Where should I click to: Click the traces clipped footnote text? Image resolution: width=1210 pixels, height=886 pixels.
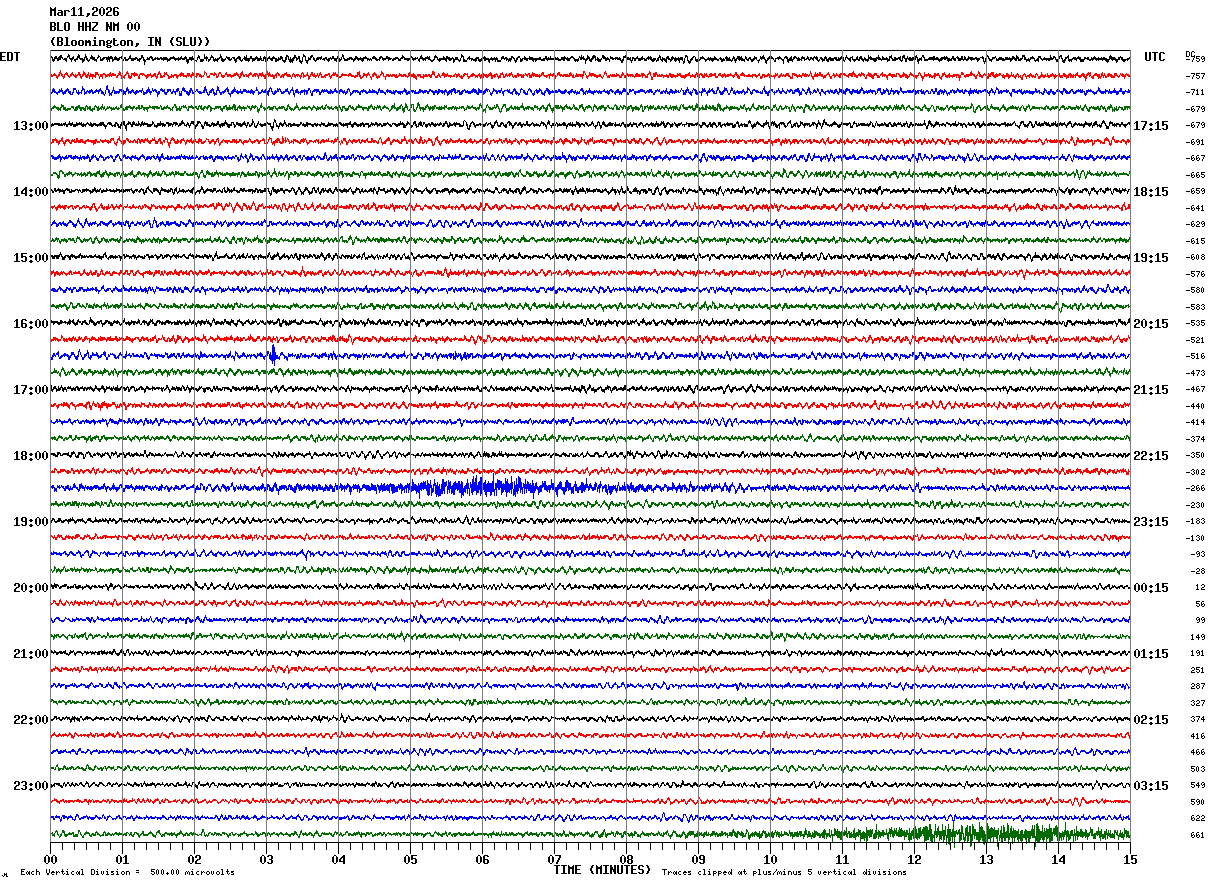point(784,872)
